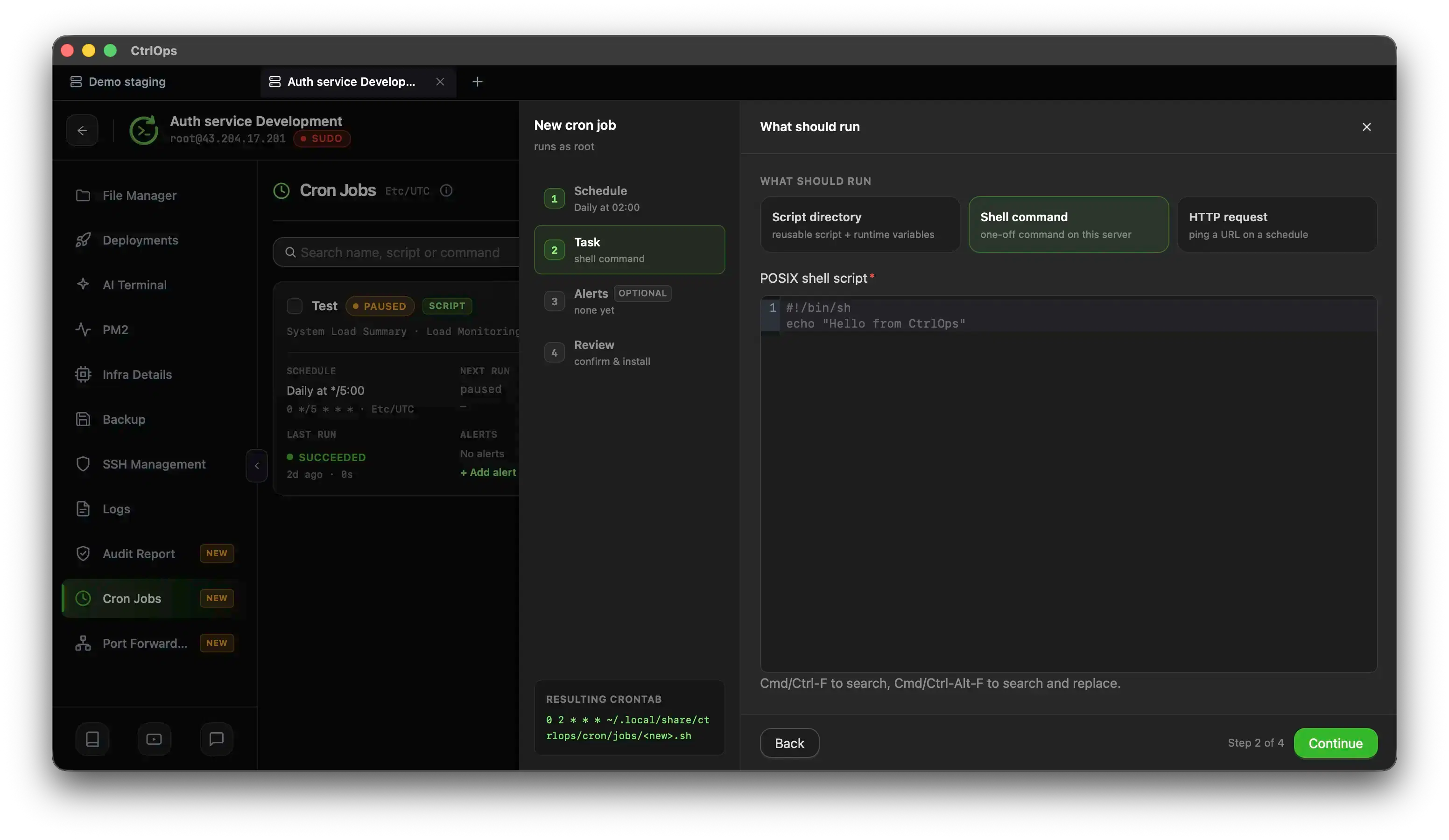Click the SUCCEEDED last run status
Screen dimensions: 1449x840
coord(327,457)
